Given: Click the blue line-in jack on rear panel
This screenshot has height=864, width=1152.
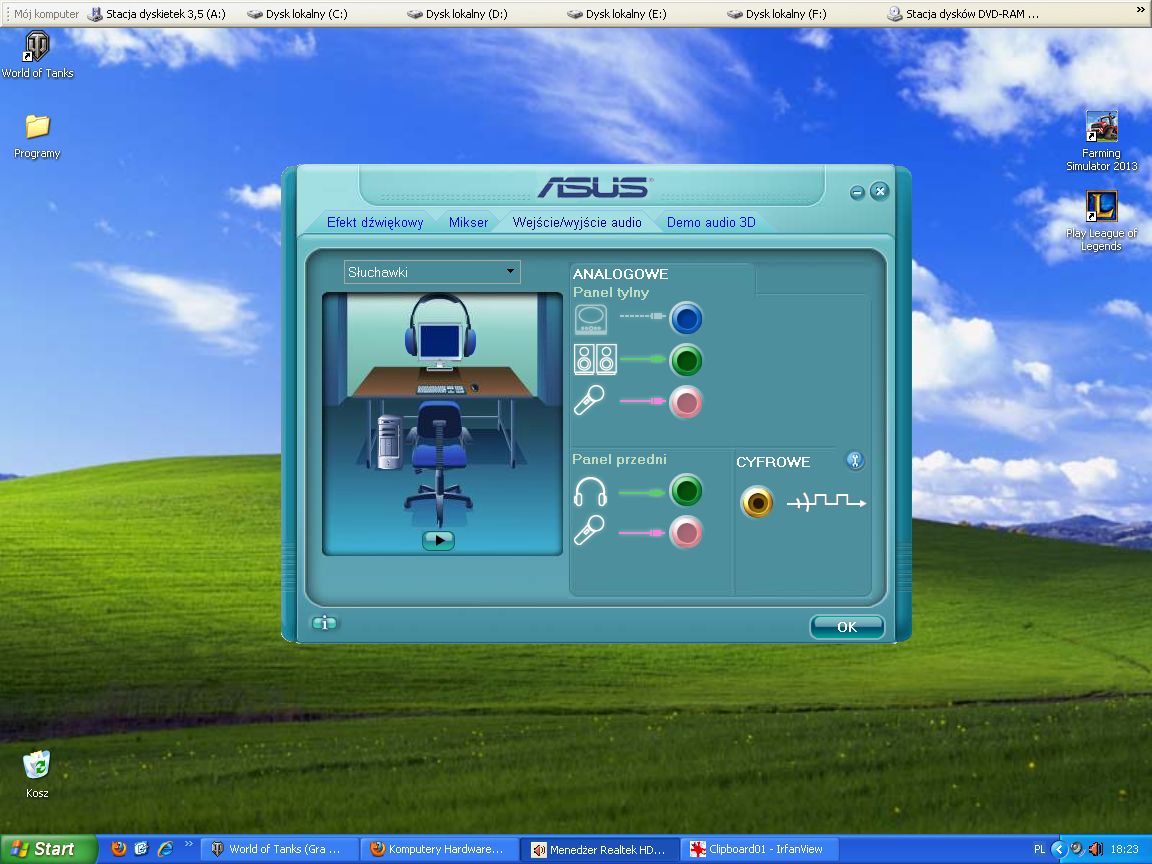Looking at the screenshot, I should 686,319.
